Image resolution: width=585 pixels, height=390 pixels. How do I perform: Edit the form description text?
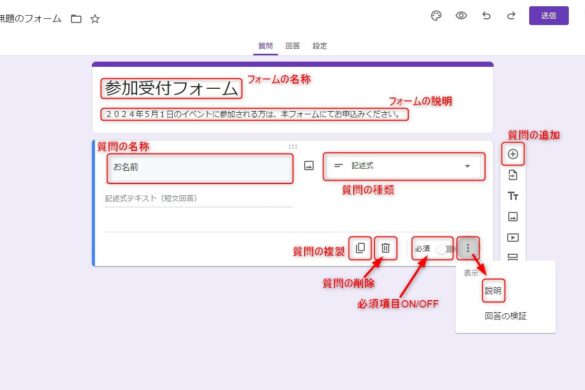pos(254,114)
